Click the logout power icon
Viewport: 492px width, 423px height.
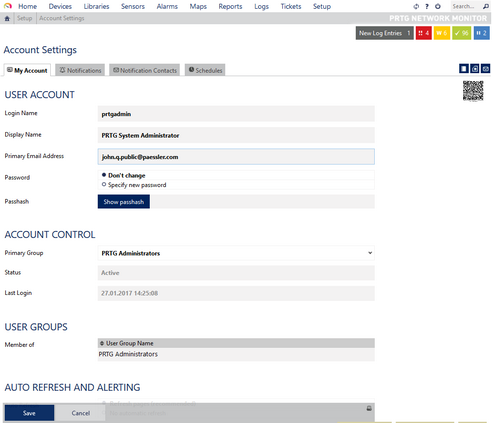point(438,6)
